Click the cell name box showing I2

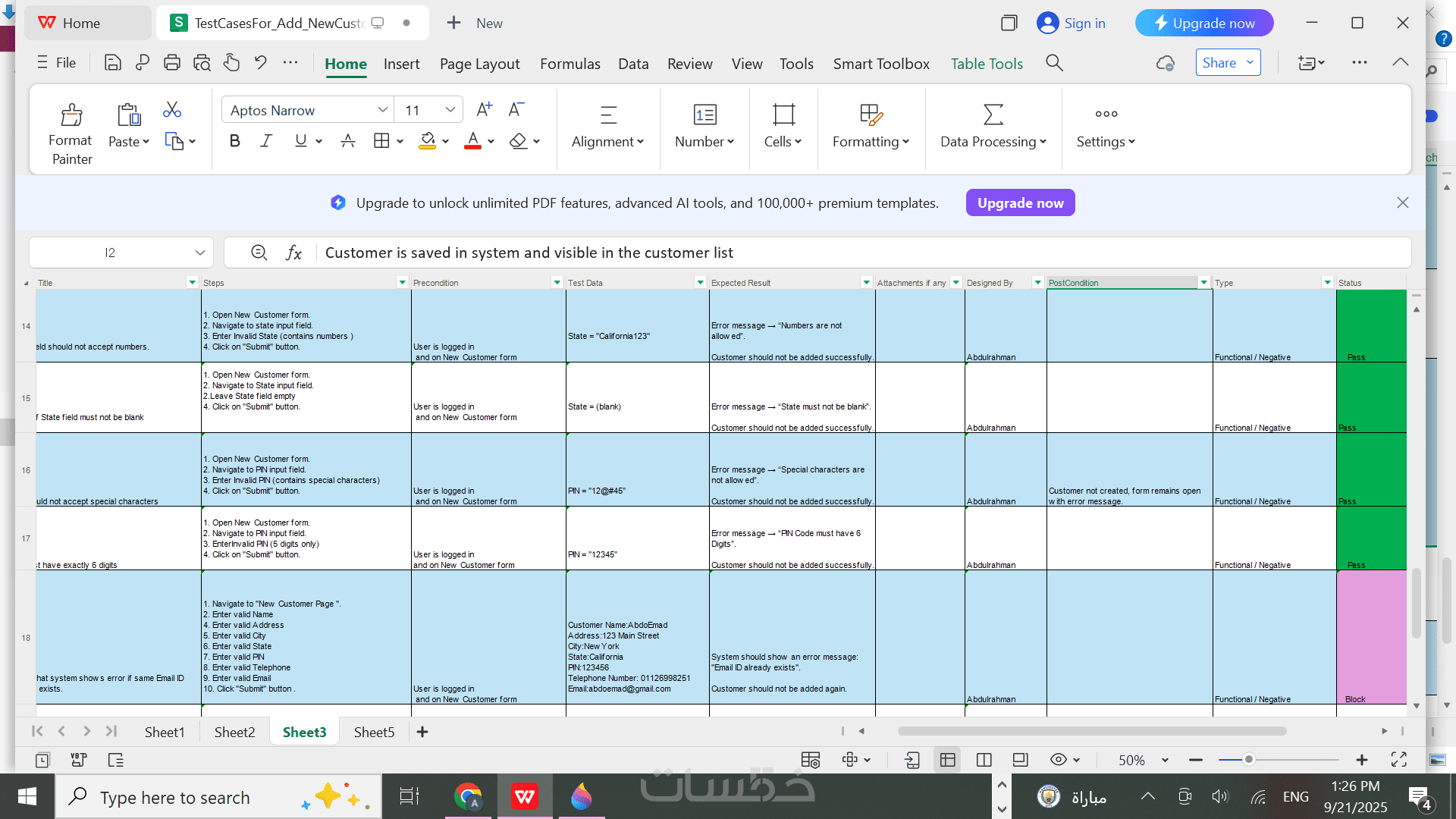tap(110, 253)
